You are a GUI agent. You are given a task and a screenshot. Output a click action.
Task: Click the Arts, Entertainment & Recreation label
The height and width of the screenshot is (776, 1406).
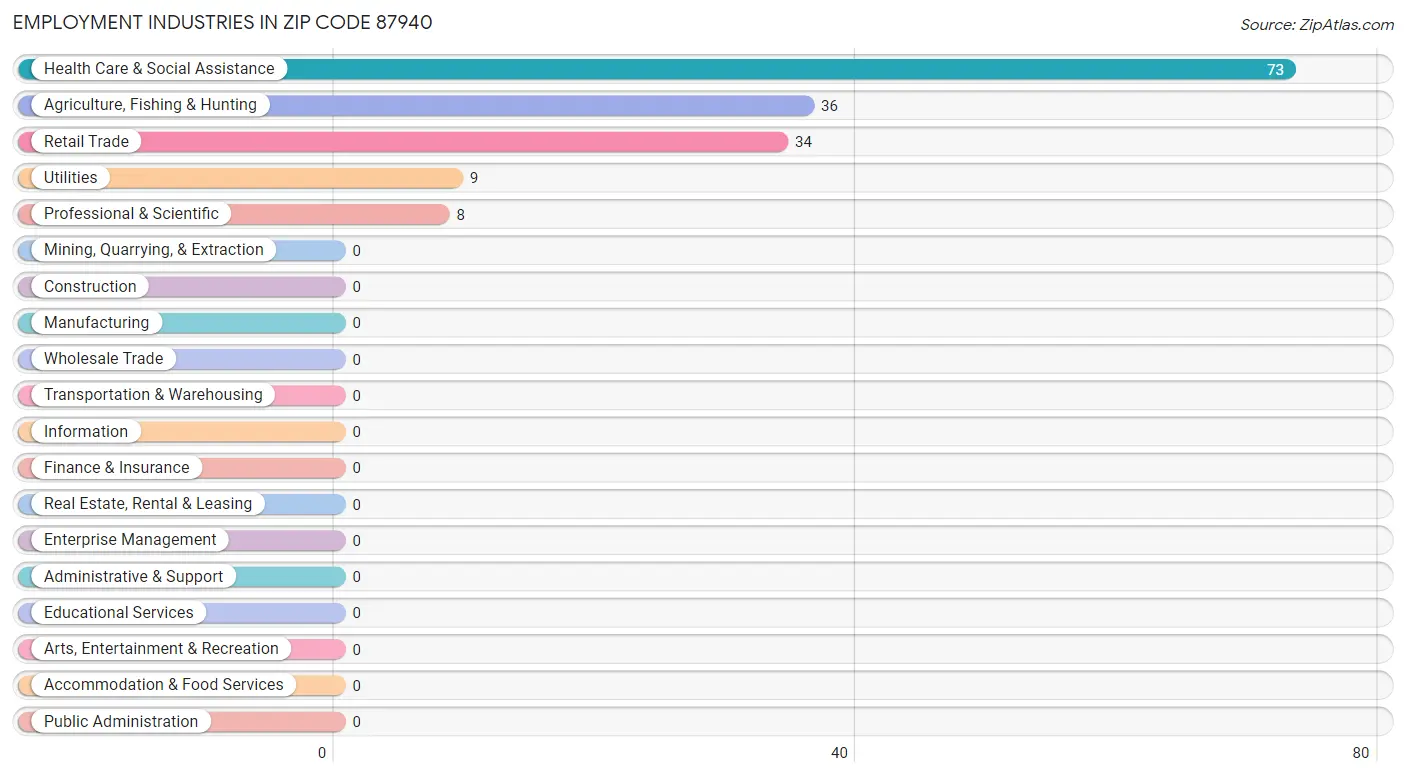(161, 649)
